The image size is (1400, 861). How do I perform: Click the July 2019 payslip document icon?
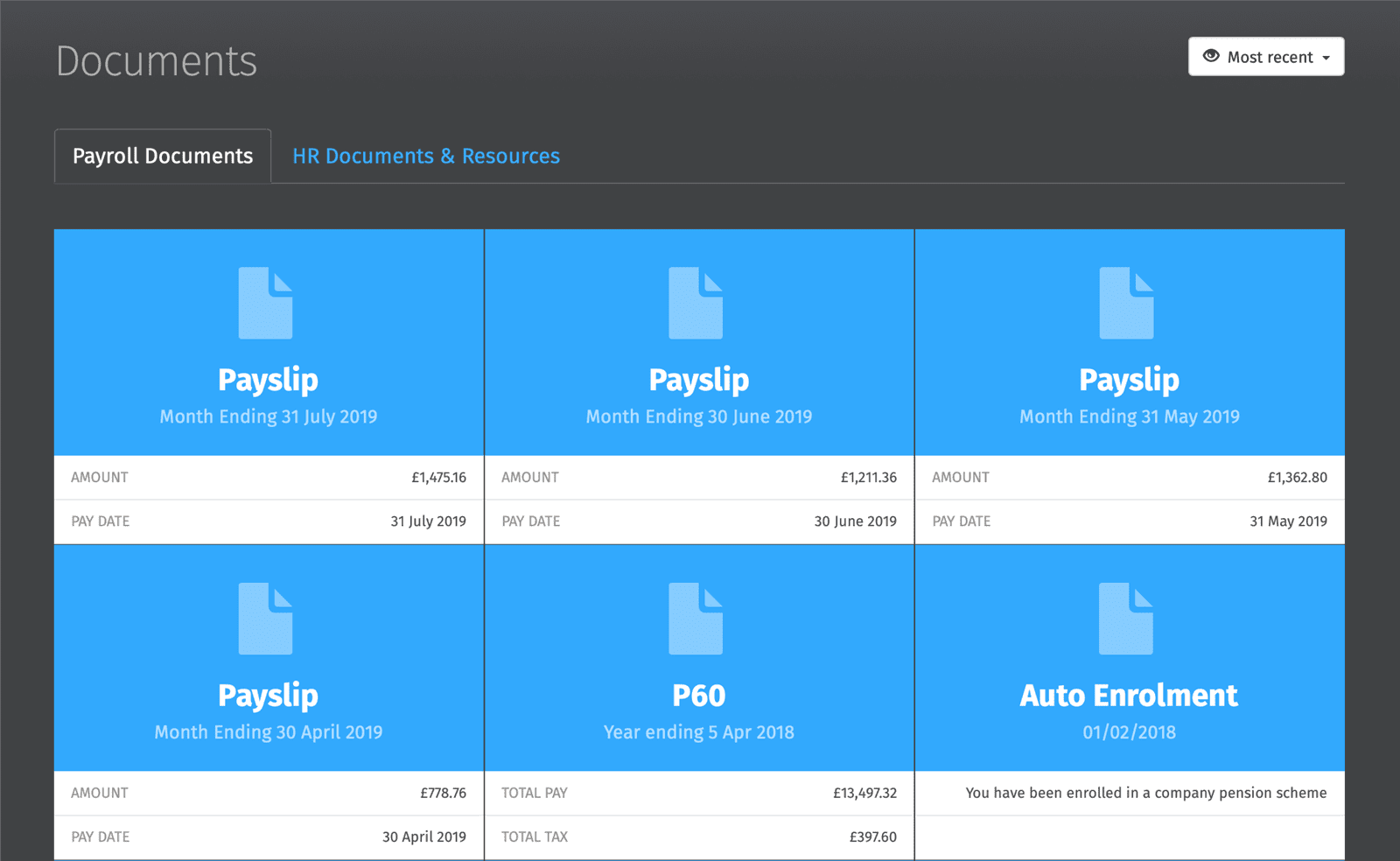[x=266, y=303]
